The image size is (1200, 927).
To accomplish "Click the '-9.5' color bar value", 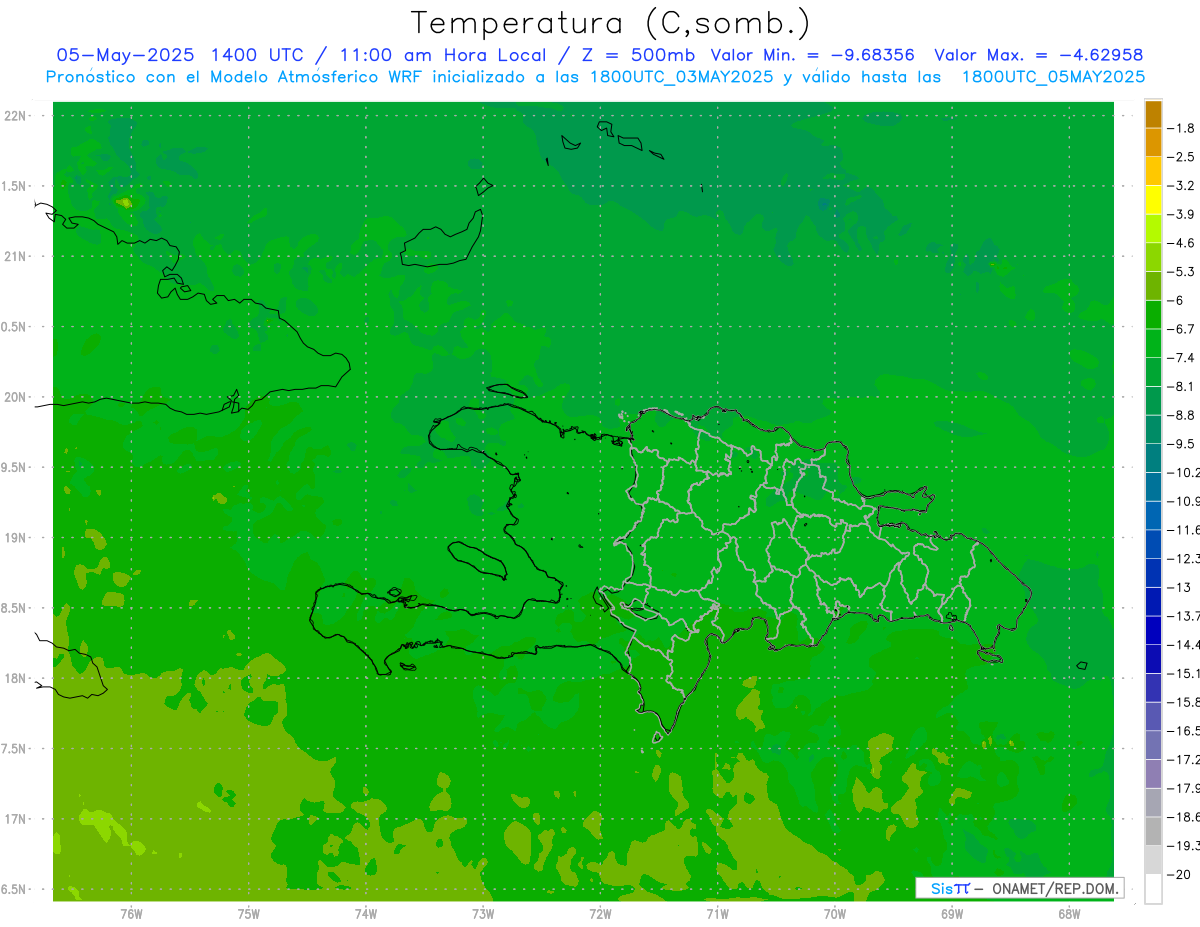I will 1182,444.
